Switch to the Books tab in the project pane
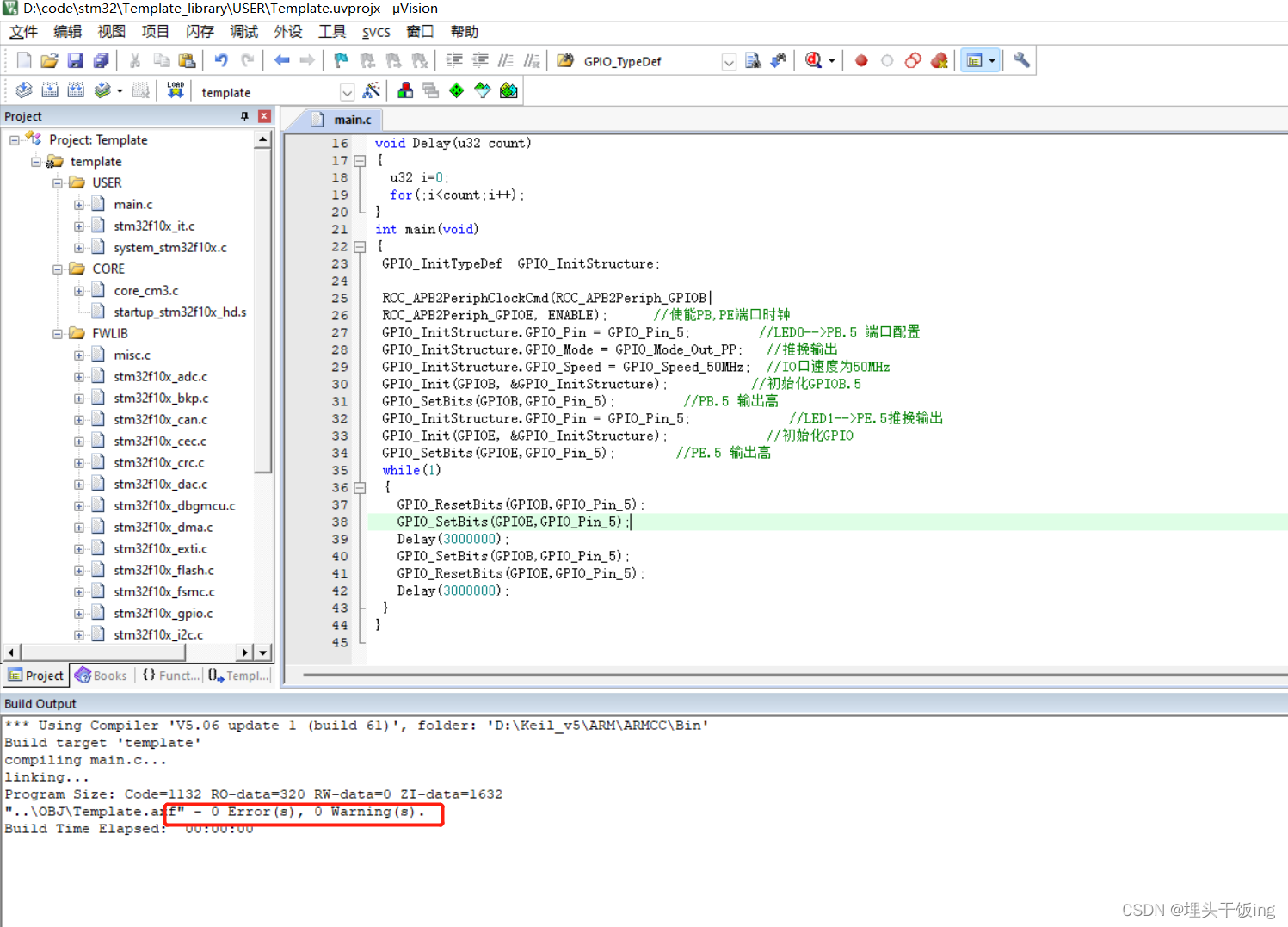The image size is (1288, 927). click(x=102, y=676)
